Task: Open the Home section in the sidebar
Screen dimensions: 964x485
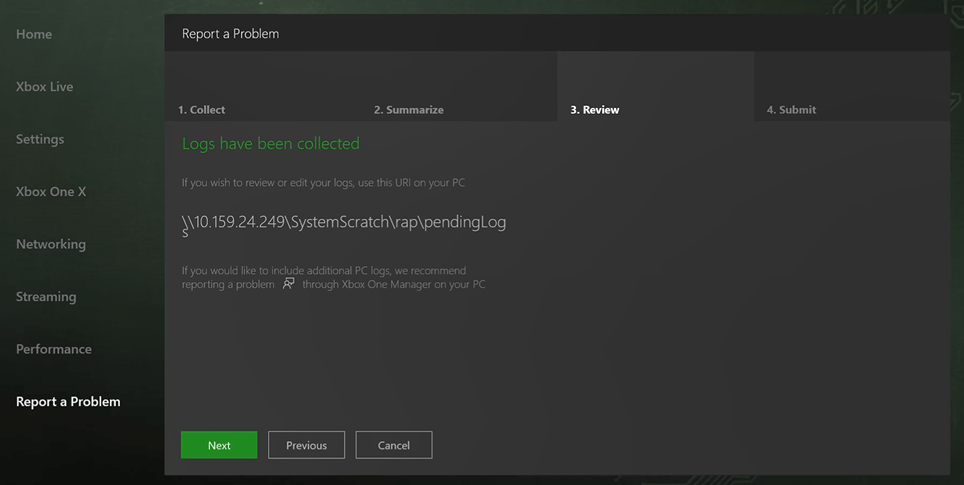Action: click(34, 34)
